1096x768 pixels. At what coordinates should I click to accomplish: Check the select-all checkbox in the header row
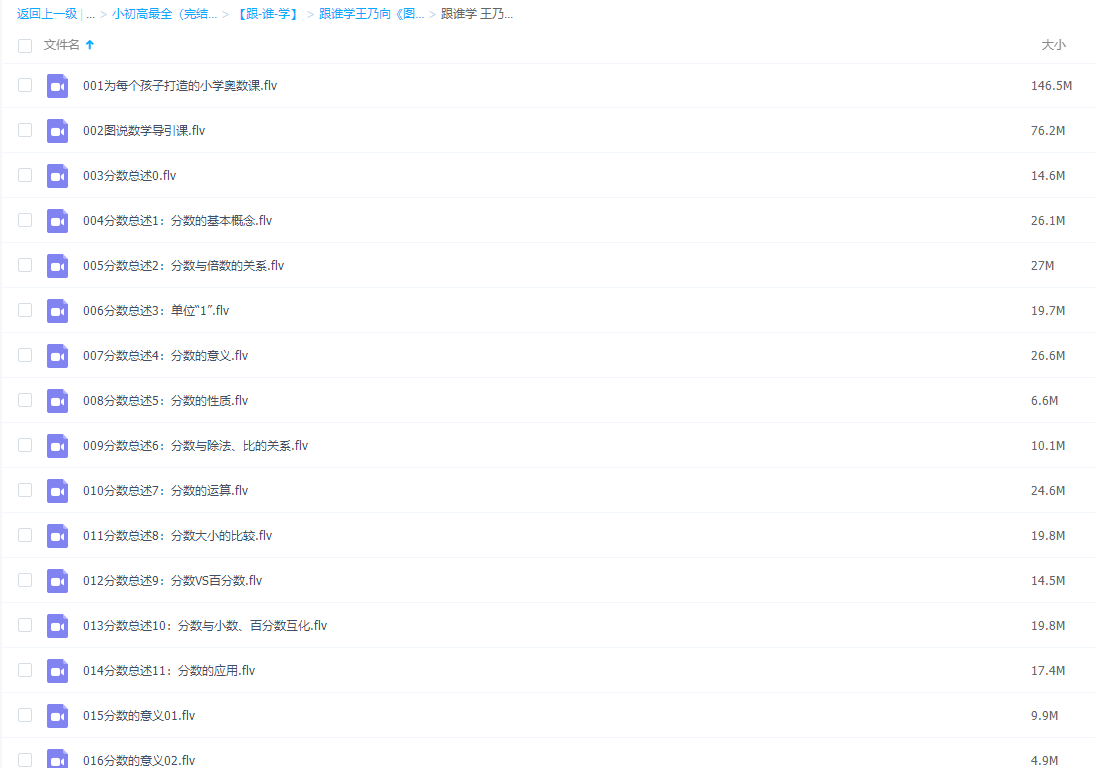[x=25, y=45]
